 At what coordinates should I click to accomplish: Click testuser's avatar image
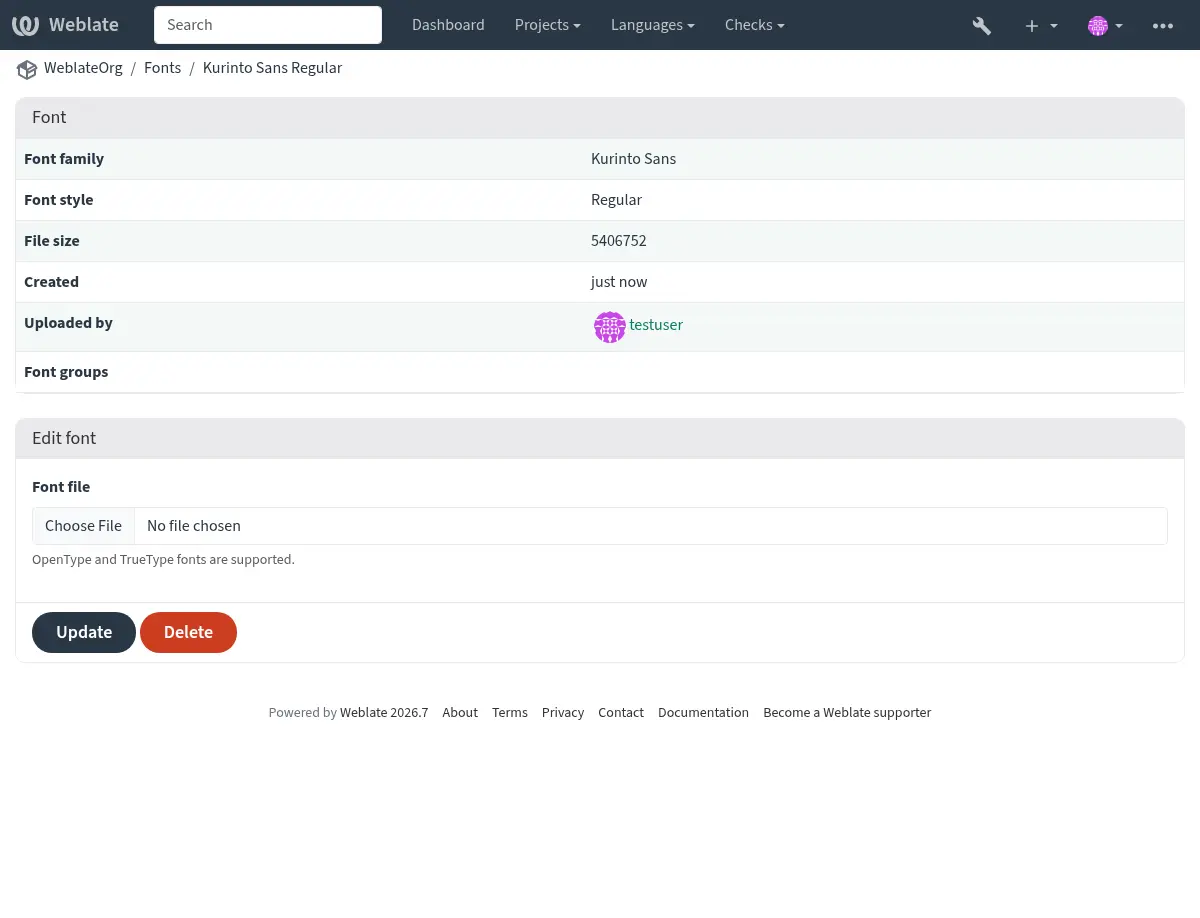tap(609, 327)
